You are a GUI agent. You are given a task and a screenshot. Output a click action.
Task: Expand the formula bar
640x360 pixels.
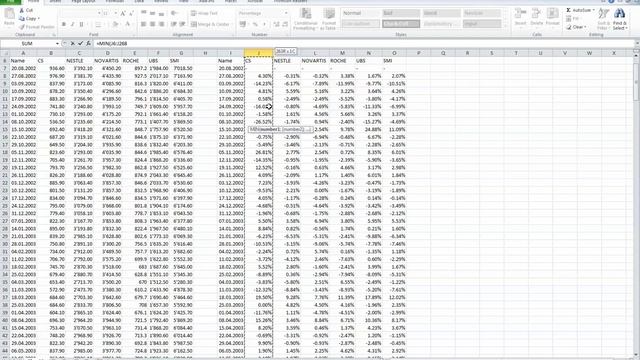(637, 43)
